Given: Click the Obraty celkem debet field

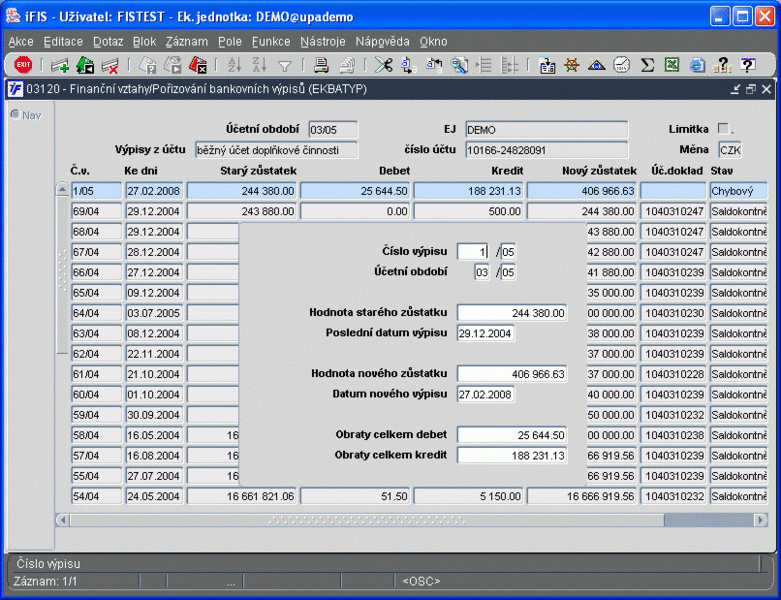Looking at the screenshot, I should (x=511, y=435).
